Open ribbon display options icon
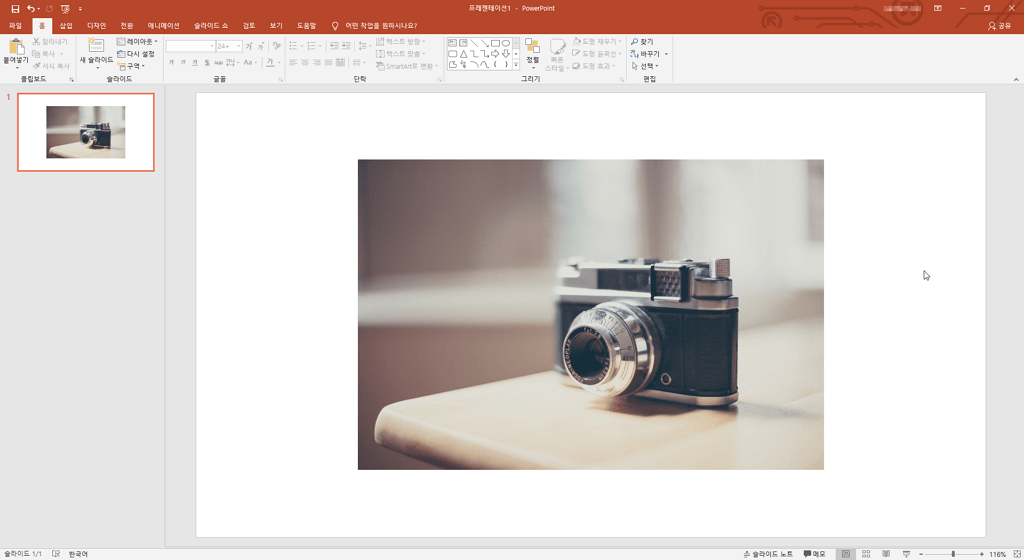Viewport: 1024px width, 560px height. tap(938, 8)
